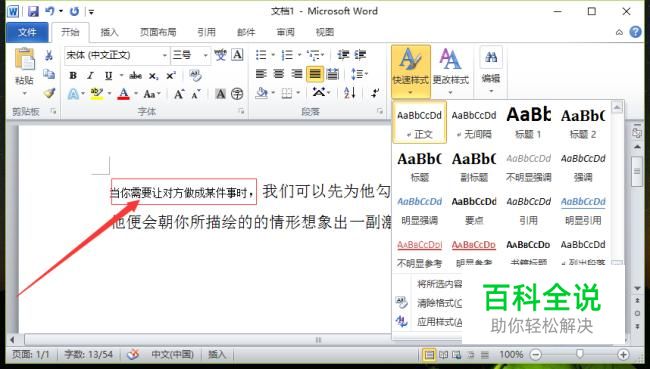Click the Save icon in quick access toolbar
The width and height of the screenshot is (650, 369).
[33, 11]
